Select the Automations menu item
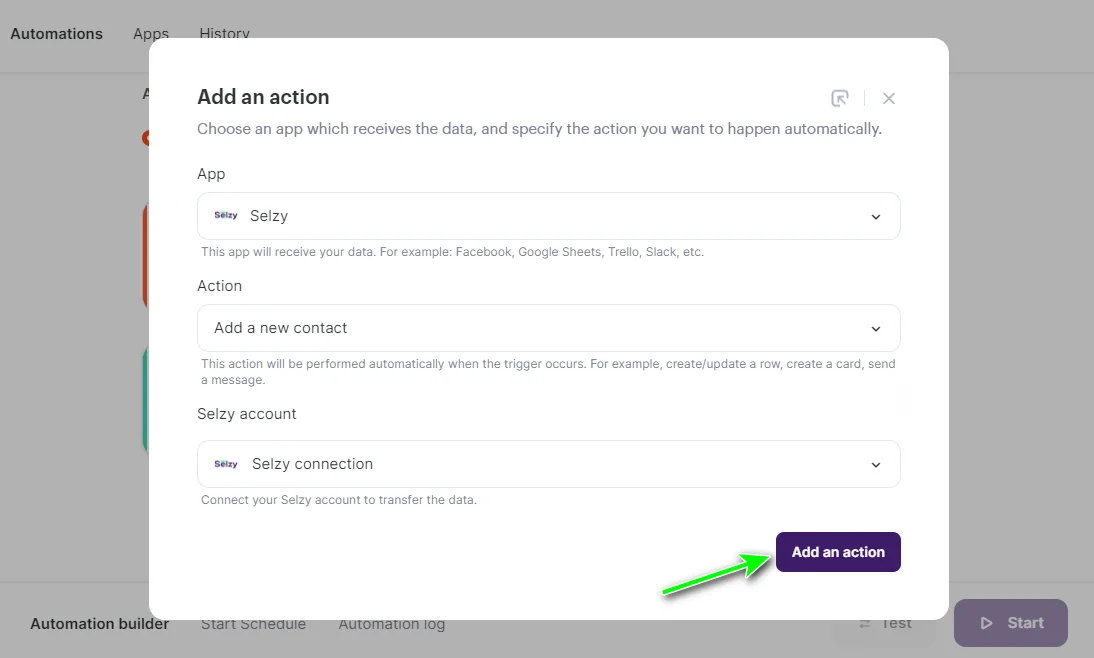Viewport: 1094px width, 658px height. click(x=56, y=33)
